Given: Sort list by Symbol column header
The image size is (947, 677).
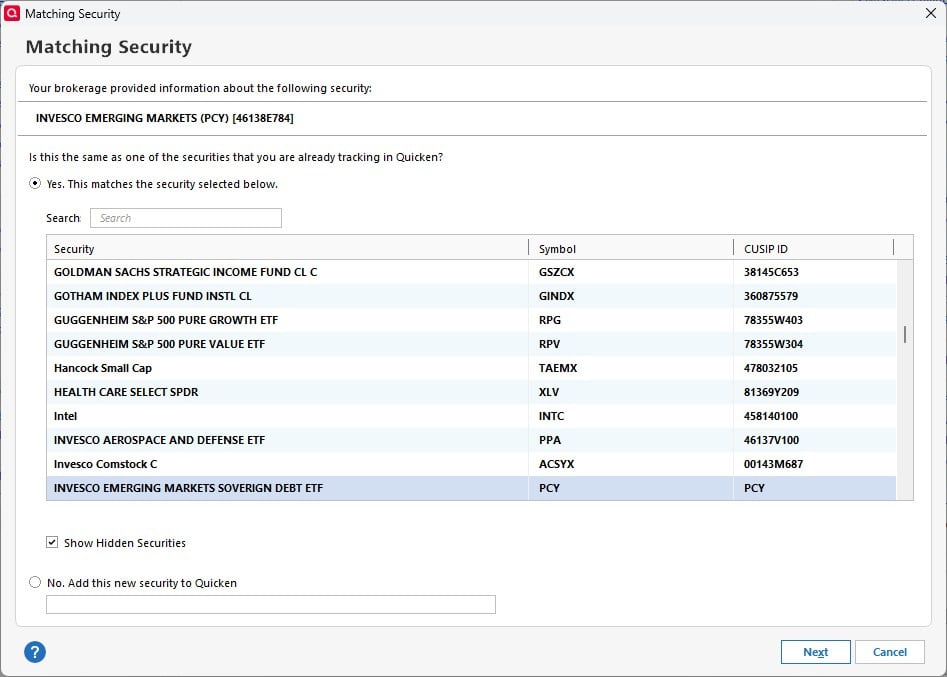Looking at the screenshot, I should point(630,248).
